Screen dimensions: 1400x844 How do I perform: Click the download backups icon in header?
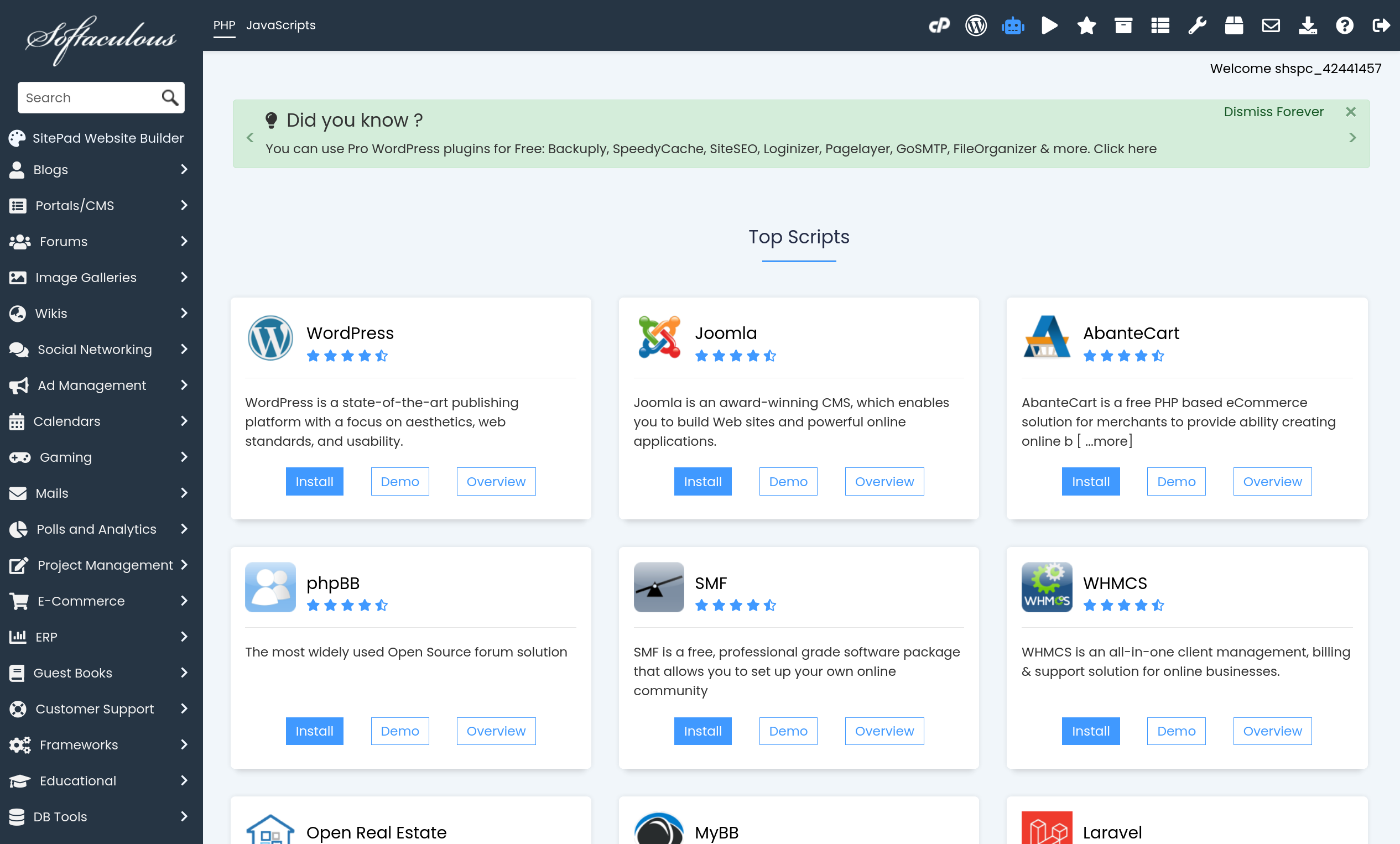1308,25
